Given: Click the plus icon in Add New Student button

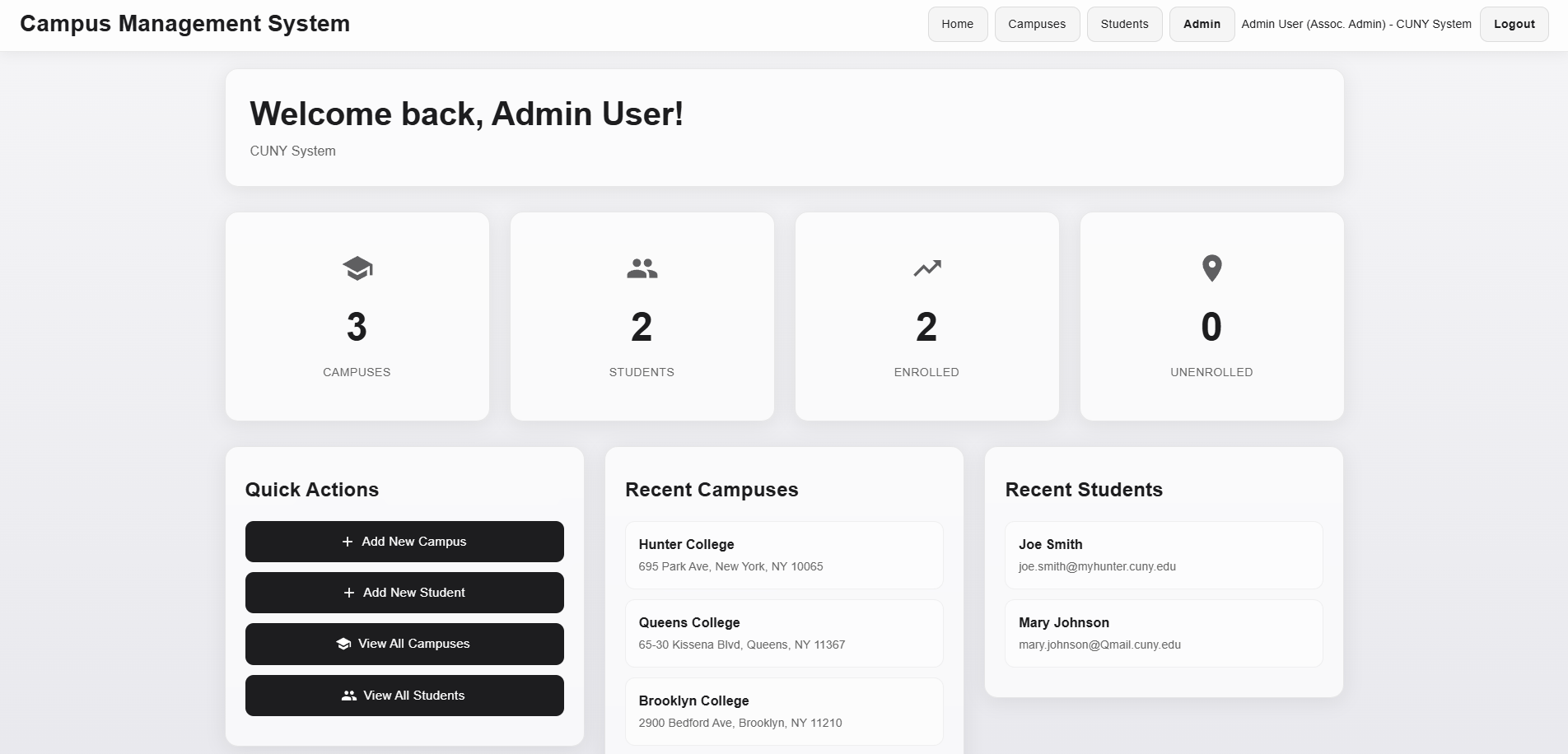Looking at the screenshot, I should (x=348, y=592).
